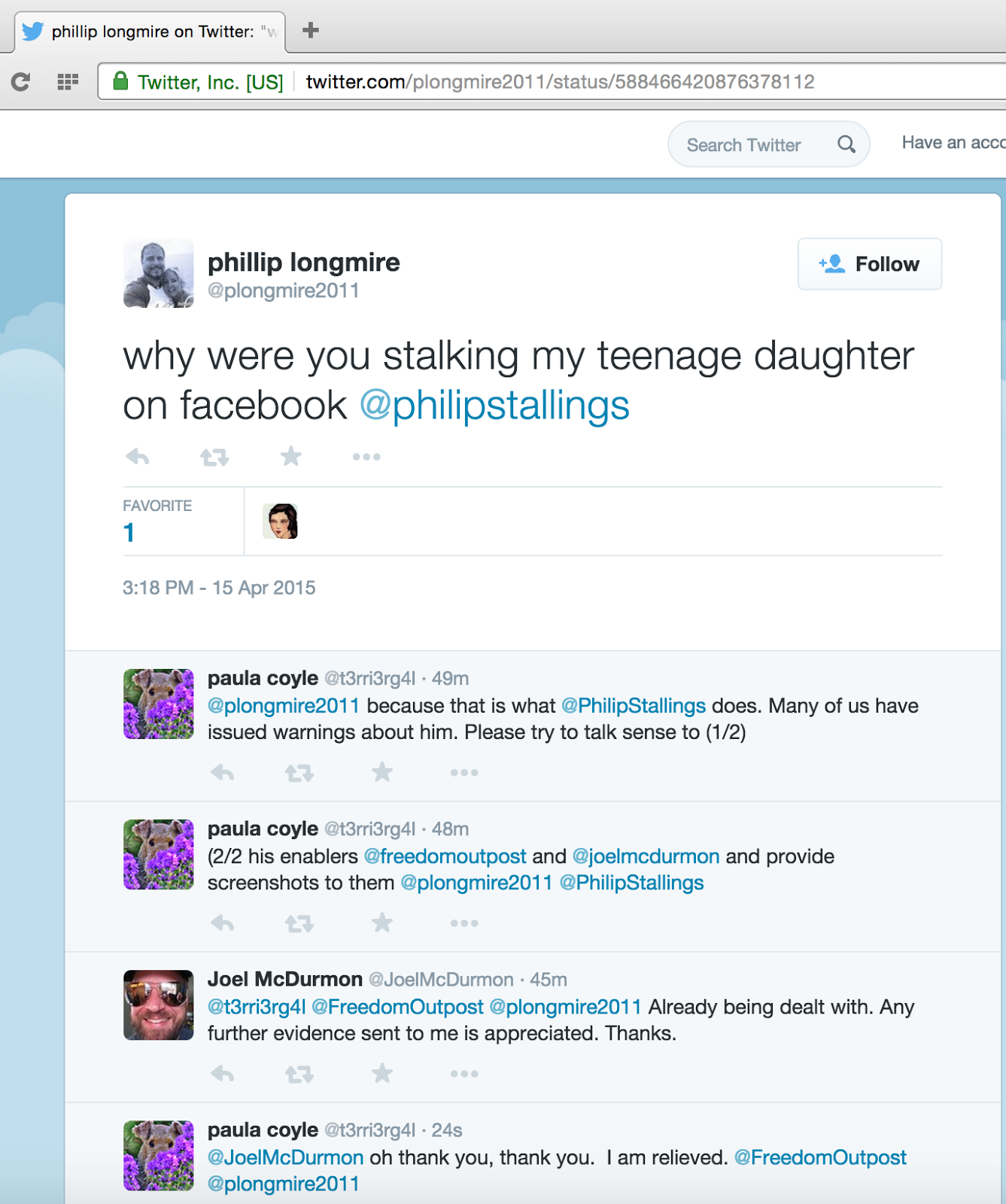Open more options on main tweet
The height and width of the screenshot is (1204, 1006).
pos(366,457)
